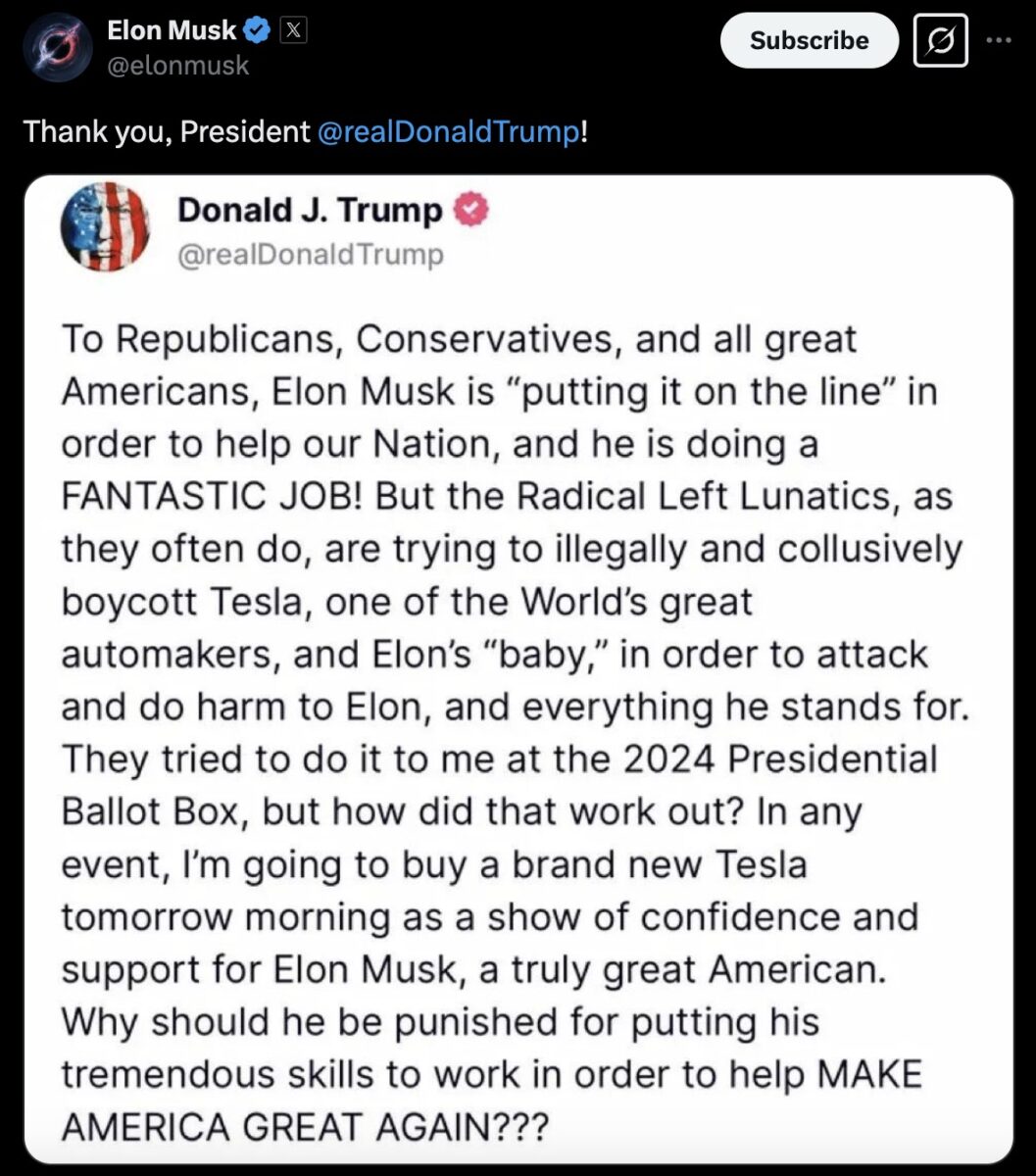Viewport: 1036px width, 1176px height.
Task: Click the Subscribe button
Action: coord(809,40)
